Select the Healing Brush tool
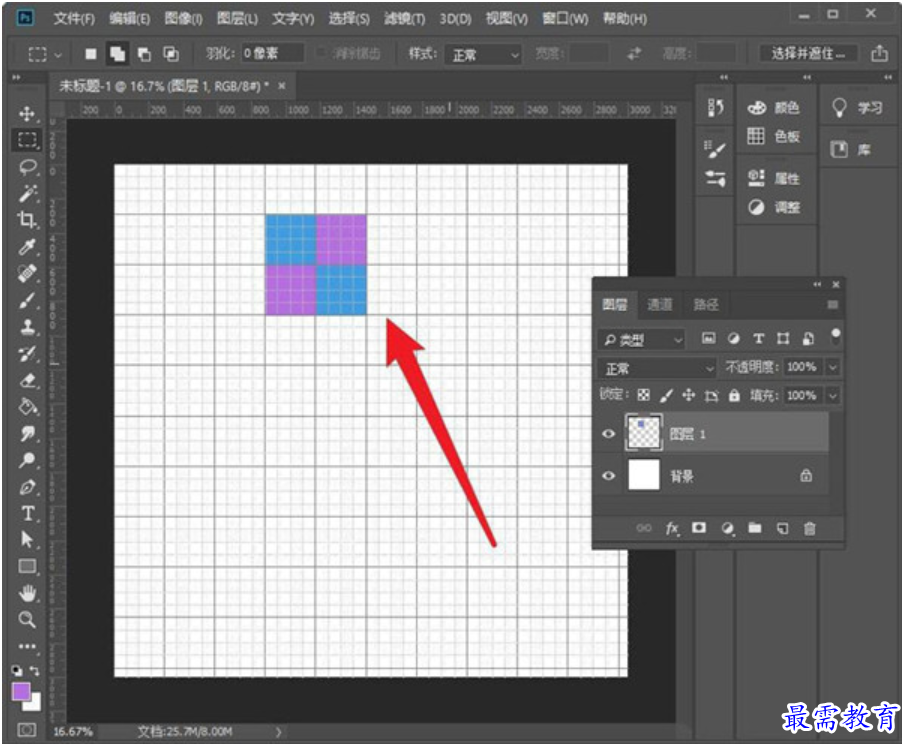This screenshot has height=749, width=906. [x=27, y=273]
